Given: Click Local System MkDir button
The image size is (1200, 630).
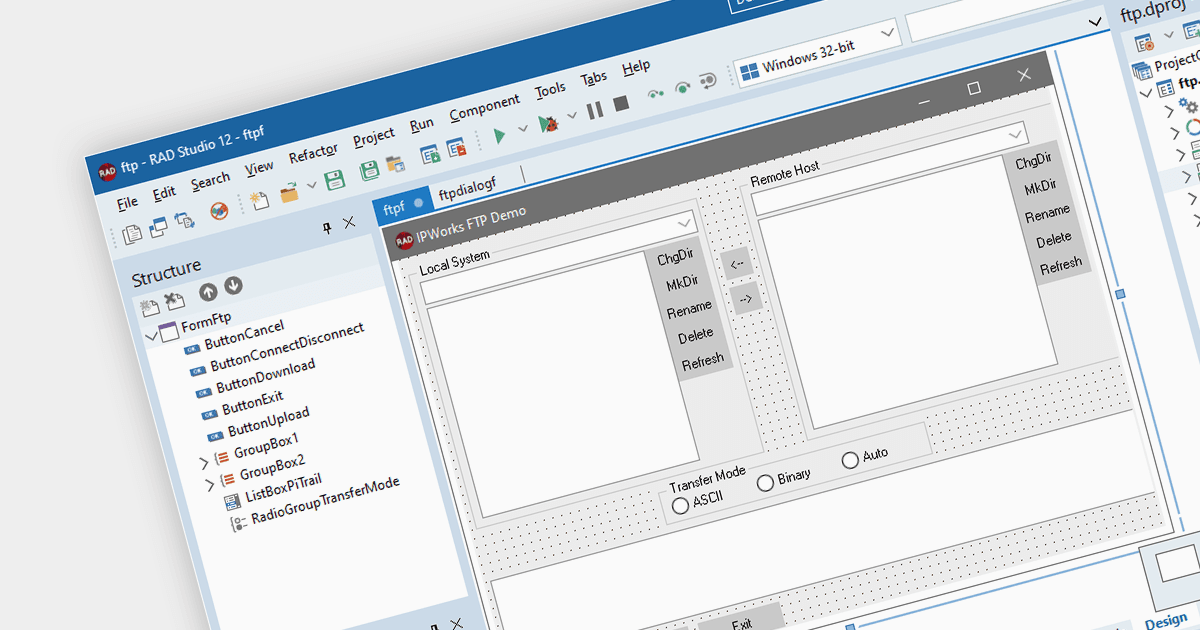Looking at the screenshot, I should coord(682,284).
